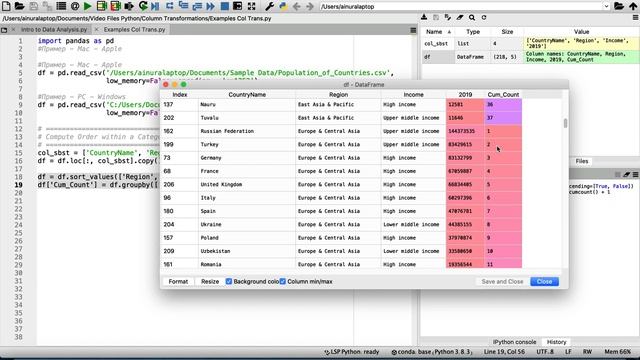Image resolution: width=640 pixels, height=360 pixels.
Task: Re-run the last script icon
Action: click(143, 6)
